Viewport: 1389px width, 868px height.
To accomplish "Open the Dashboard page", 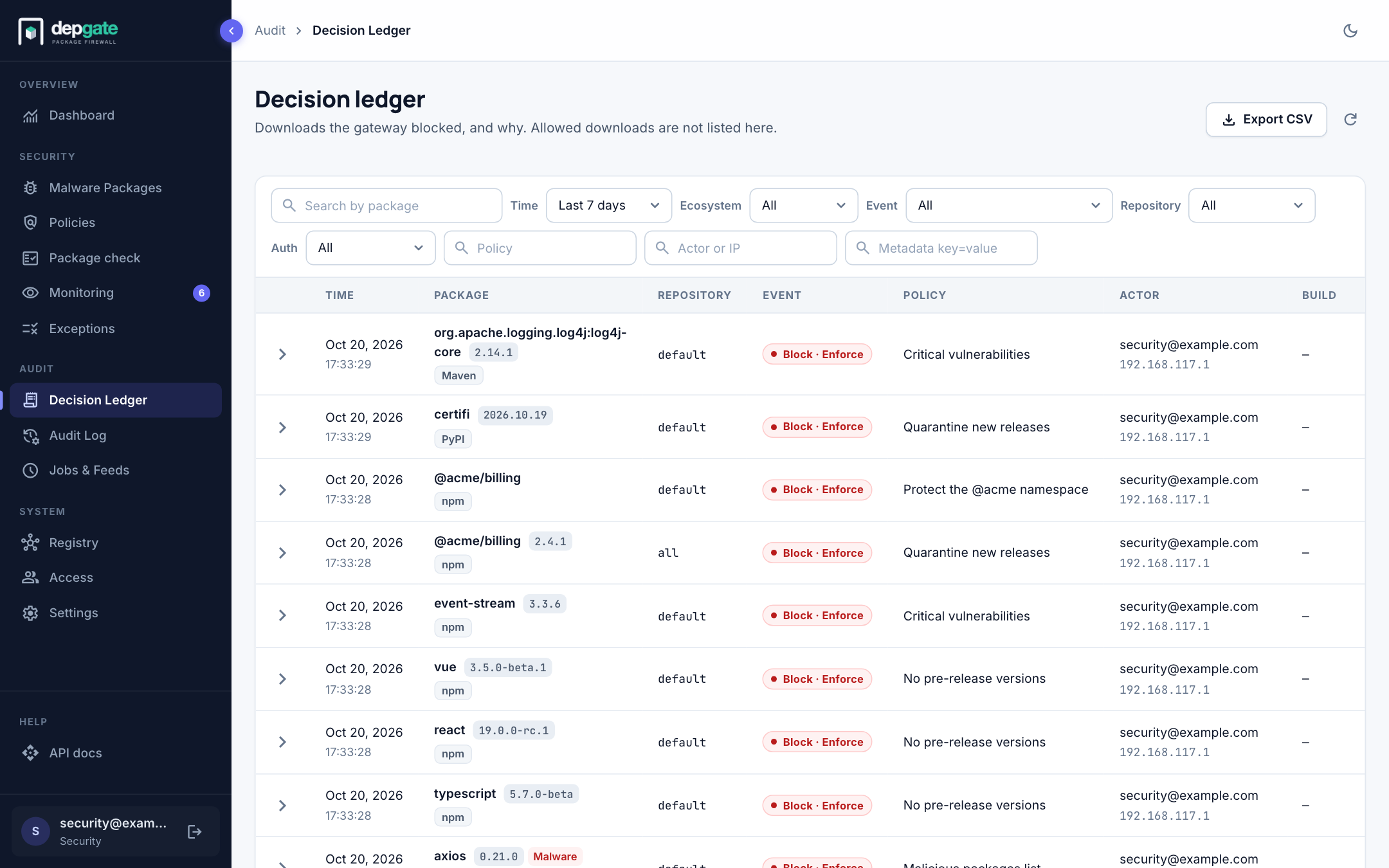I will [x=116, y=115].
